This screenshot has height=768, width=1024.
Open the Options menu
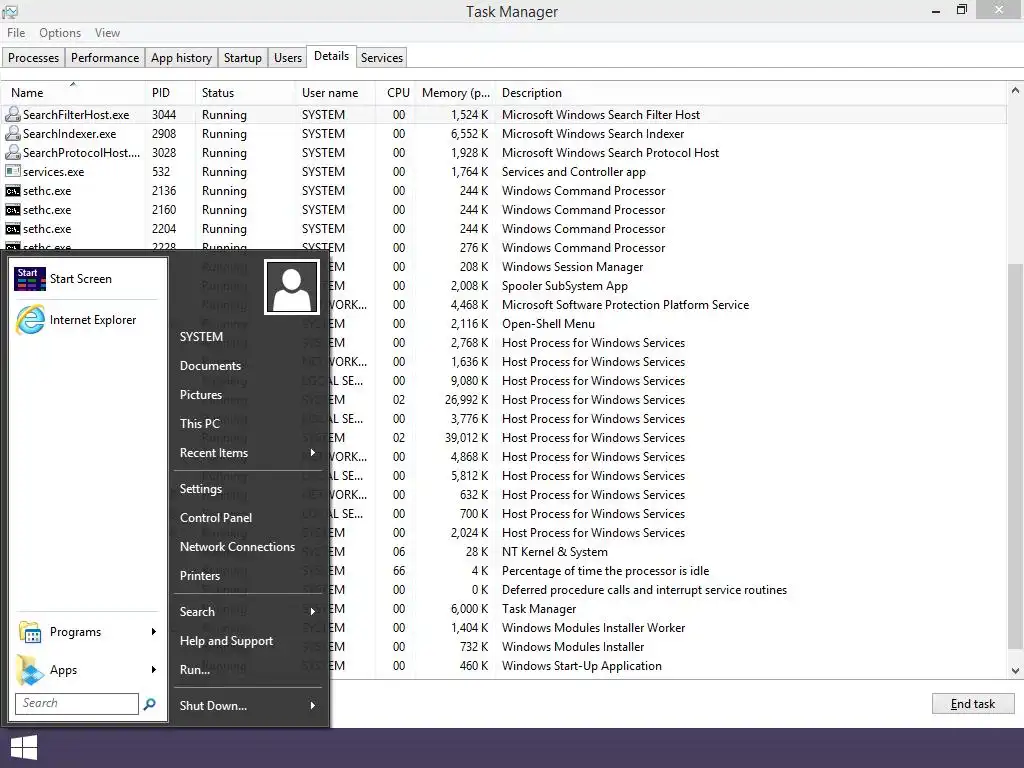pyautogui.click(x=60, y=33)
